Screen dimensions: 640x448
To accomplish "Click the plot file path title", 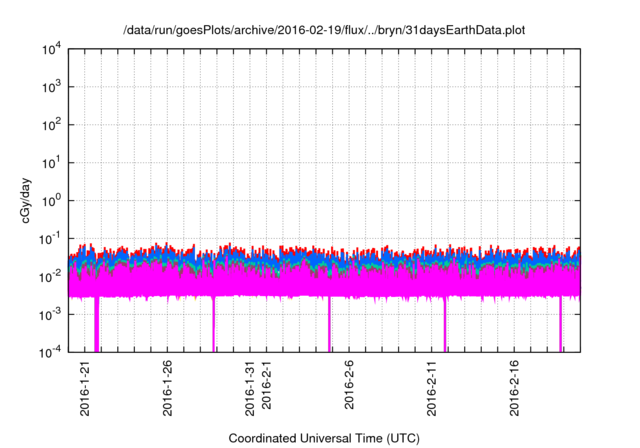I will (324, 30).
